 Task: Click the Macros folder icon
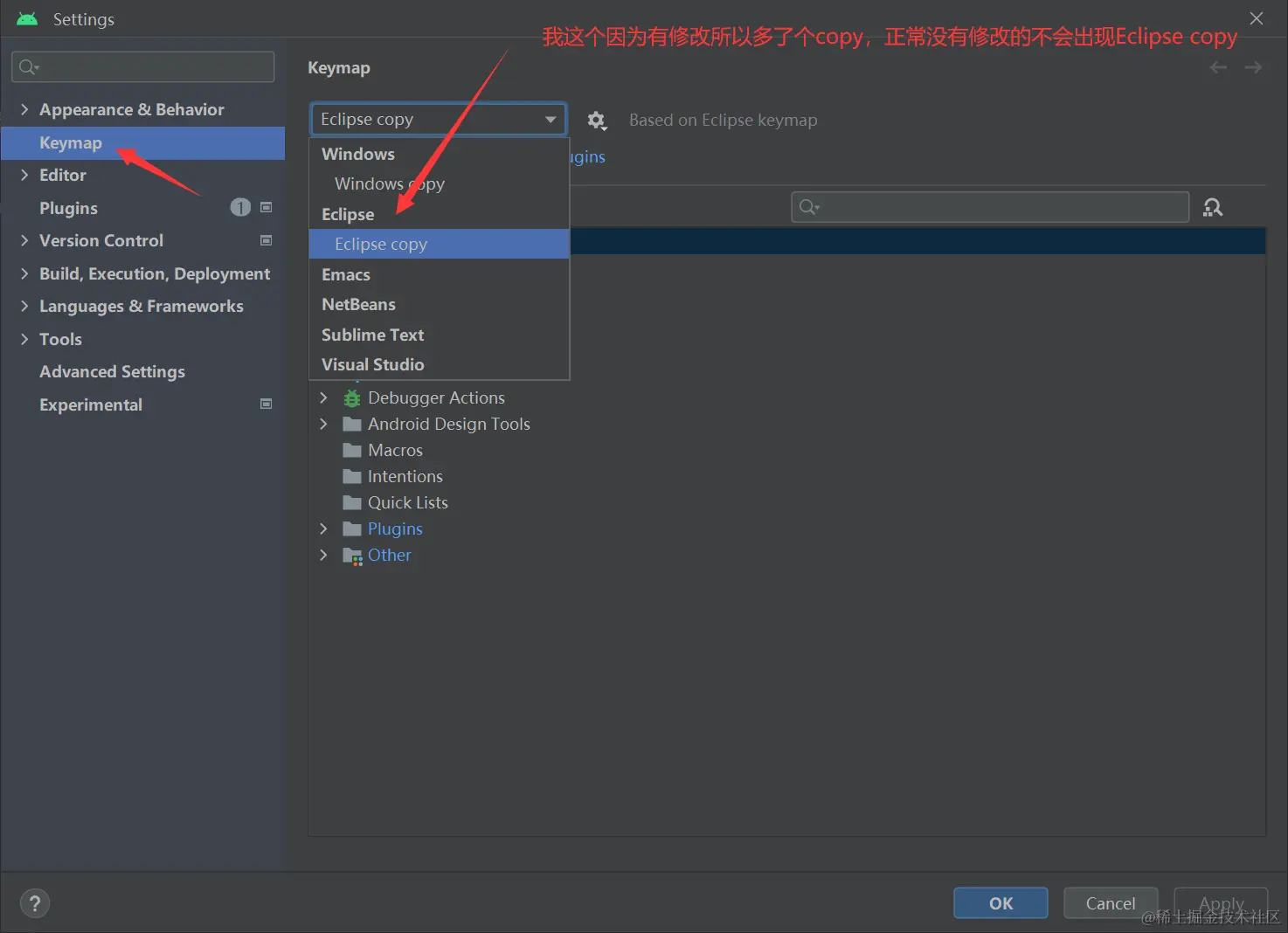coord(352,451)
